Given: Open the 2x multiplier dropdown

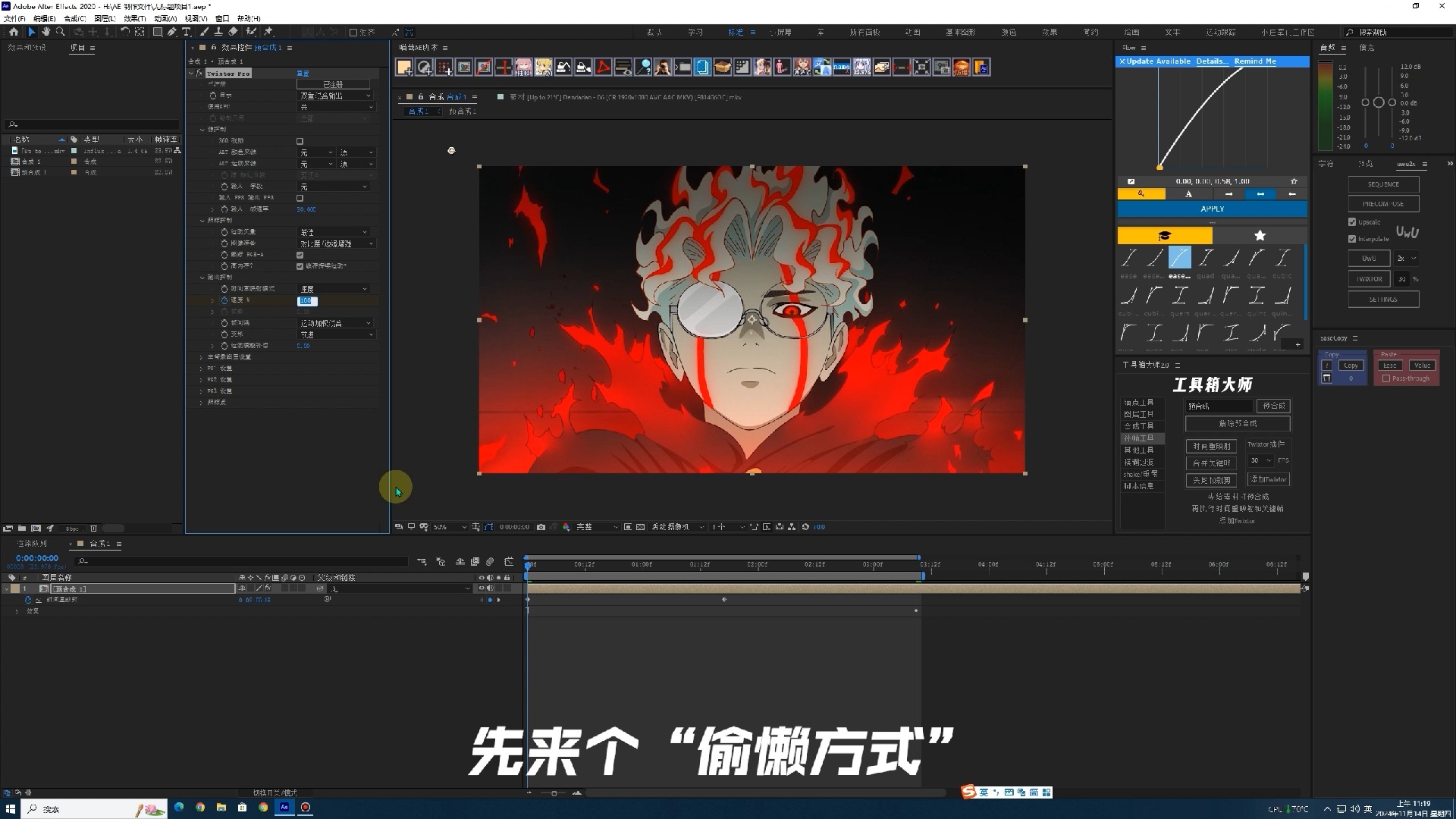Looking at the screenshot, I should (1407, 259).
